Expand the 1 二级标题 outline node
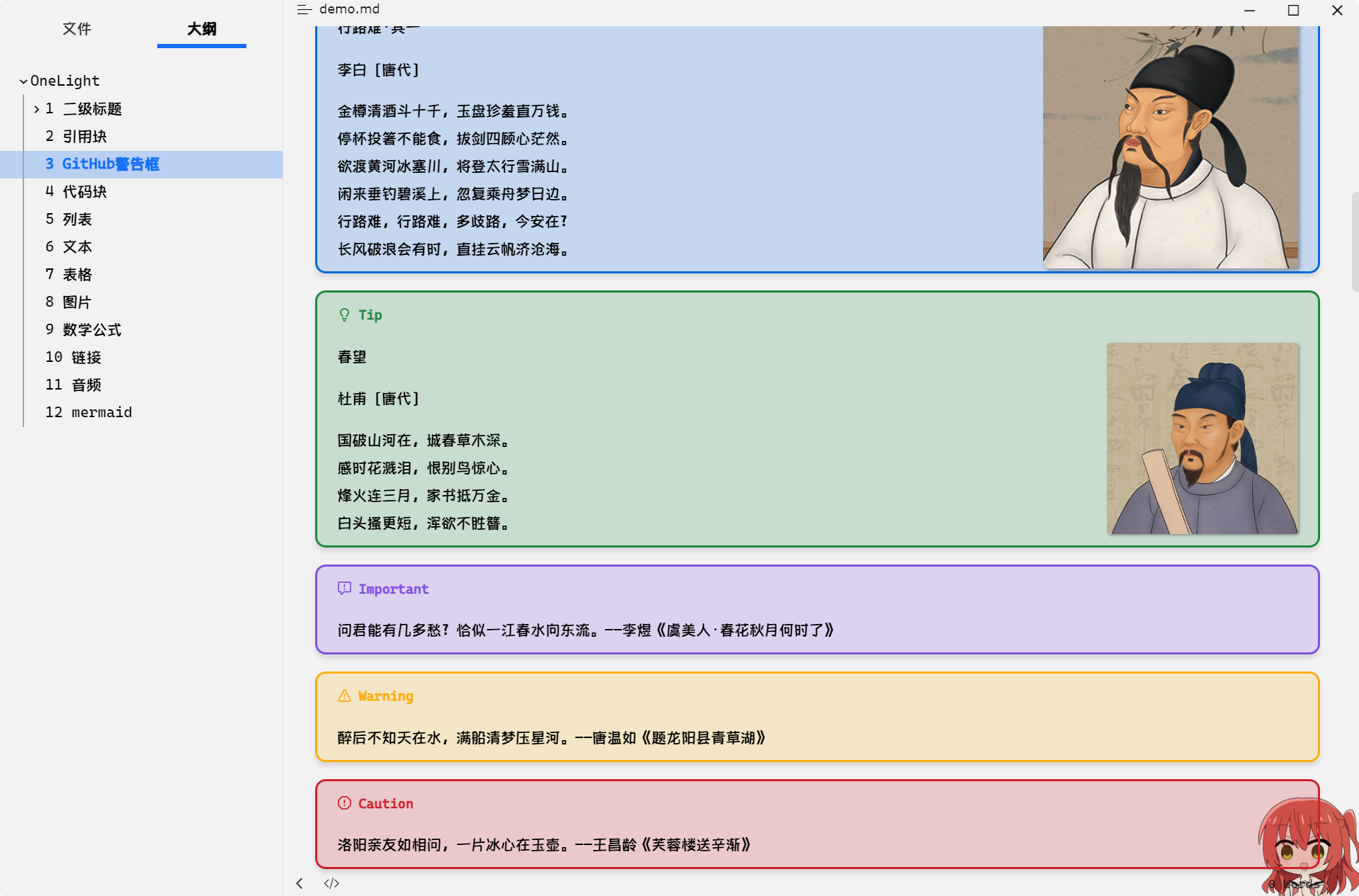This screenshot has width=1359, height=896. [36, 109]
